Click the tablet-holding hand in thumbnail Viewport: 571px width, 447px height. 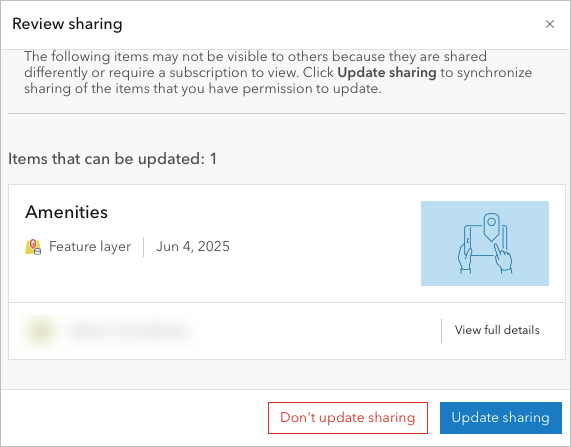pos(465,258)
